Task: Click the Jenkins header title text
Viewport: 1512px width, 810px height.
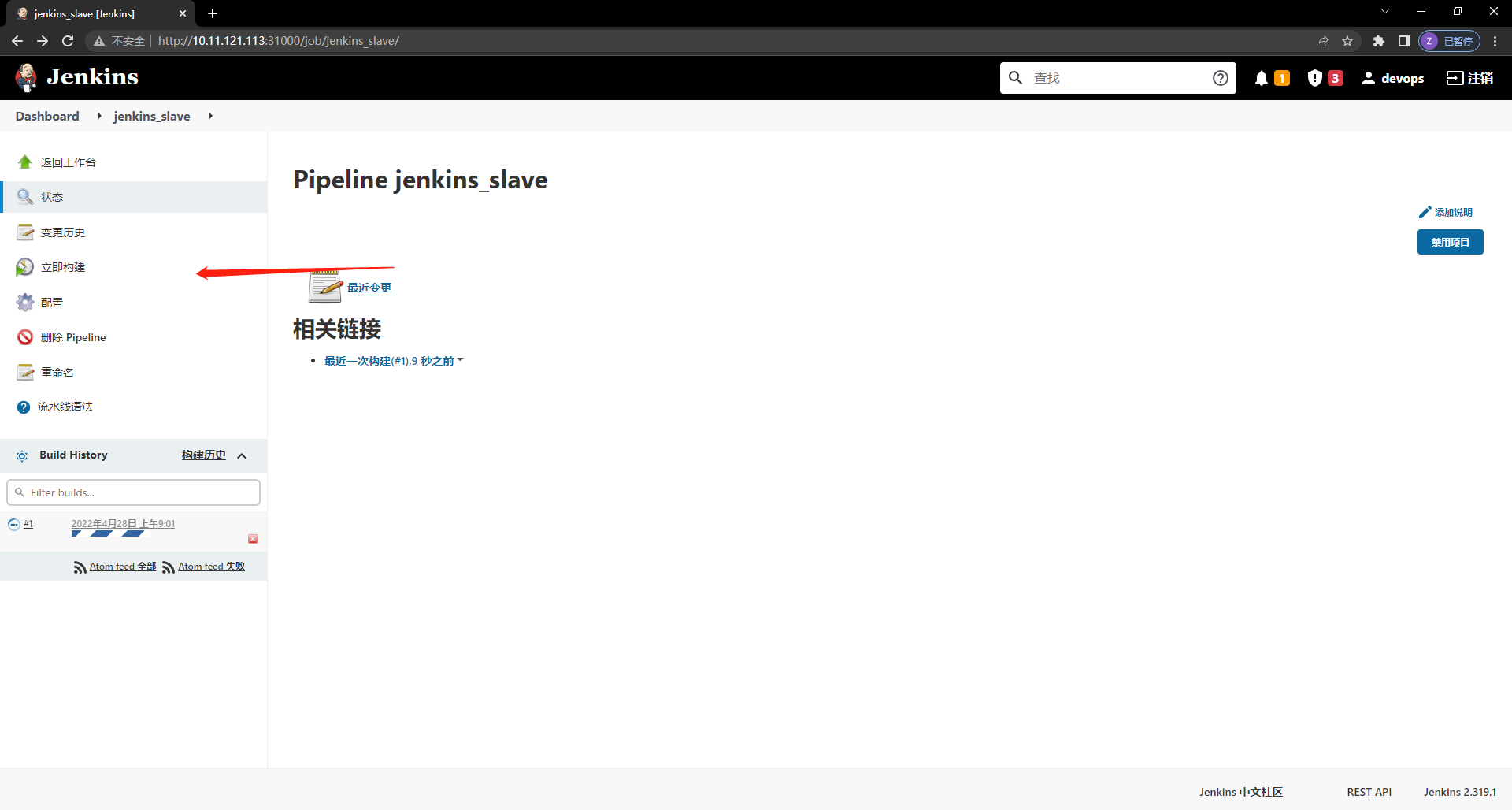Action: click(x=92, y=76)
